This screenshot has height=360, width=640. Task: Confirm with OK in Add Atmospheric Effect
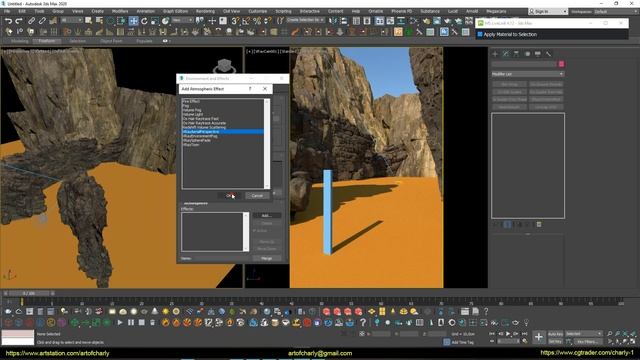229,196
